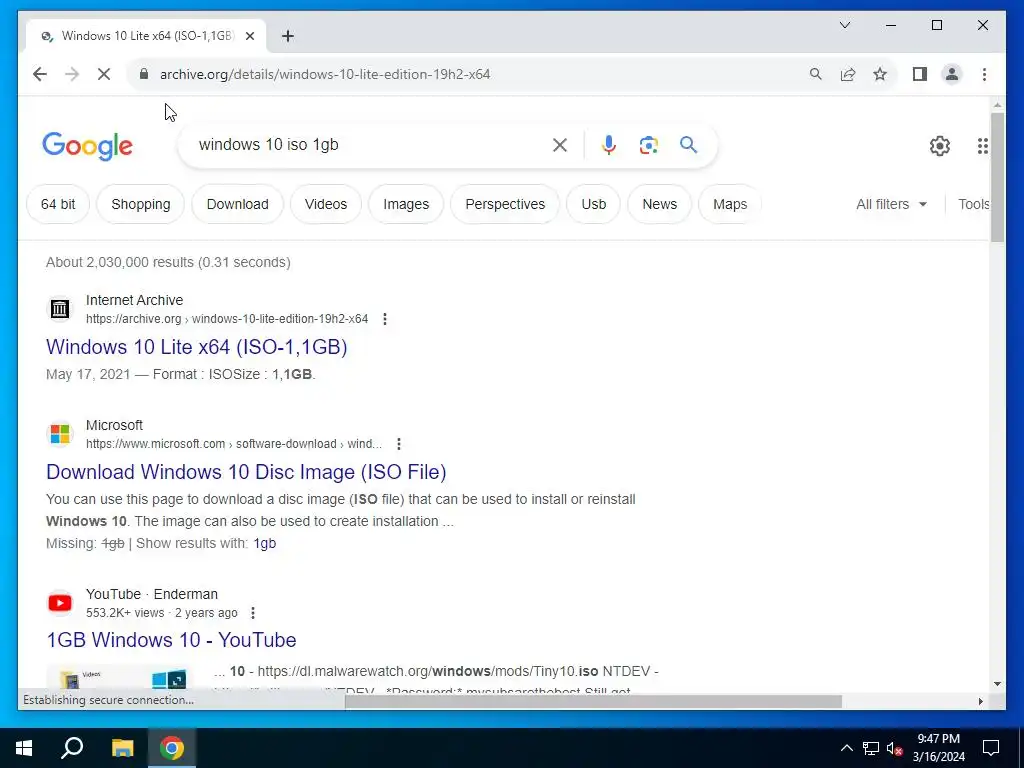Click the padlock site info icon
The image size is (1024, 768).
point(144,74)
